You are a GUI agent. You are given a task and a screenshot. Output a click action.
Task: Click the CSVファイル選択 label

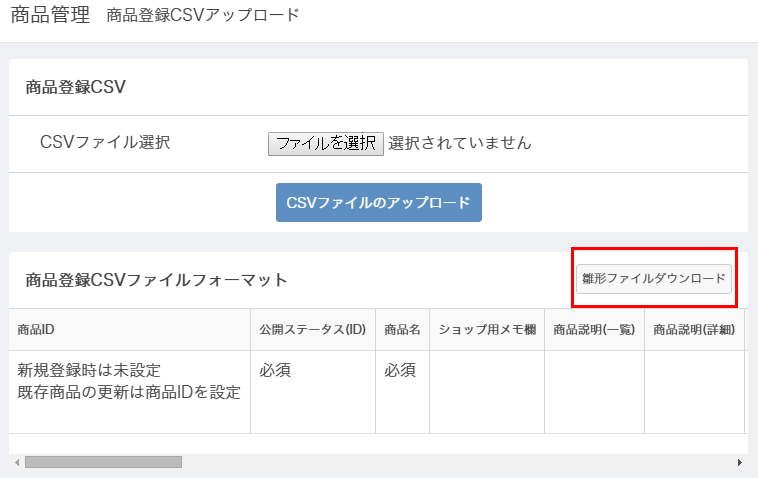105,143
